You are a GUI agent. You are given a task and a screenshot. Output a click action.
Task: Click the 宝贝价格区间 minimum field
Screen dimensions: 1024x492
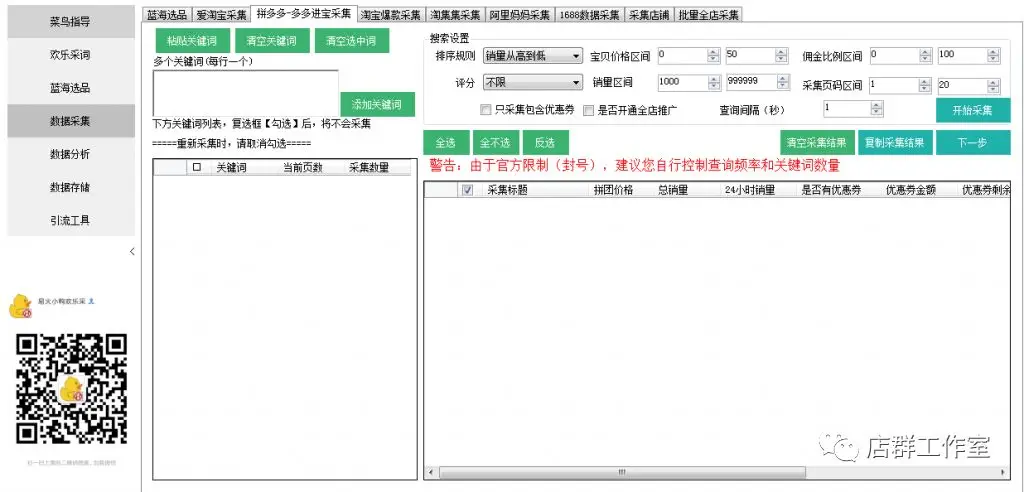[x=682, y=56]
